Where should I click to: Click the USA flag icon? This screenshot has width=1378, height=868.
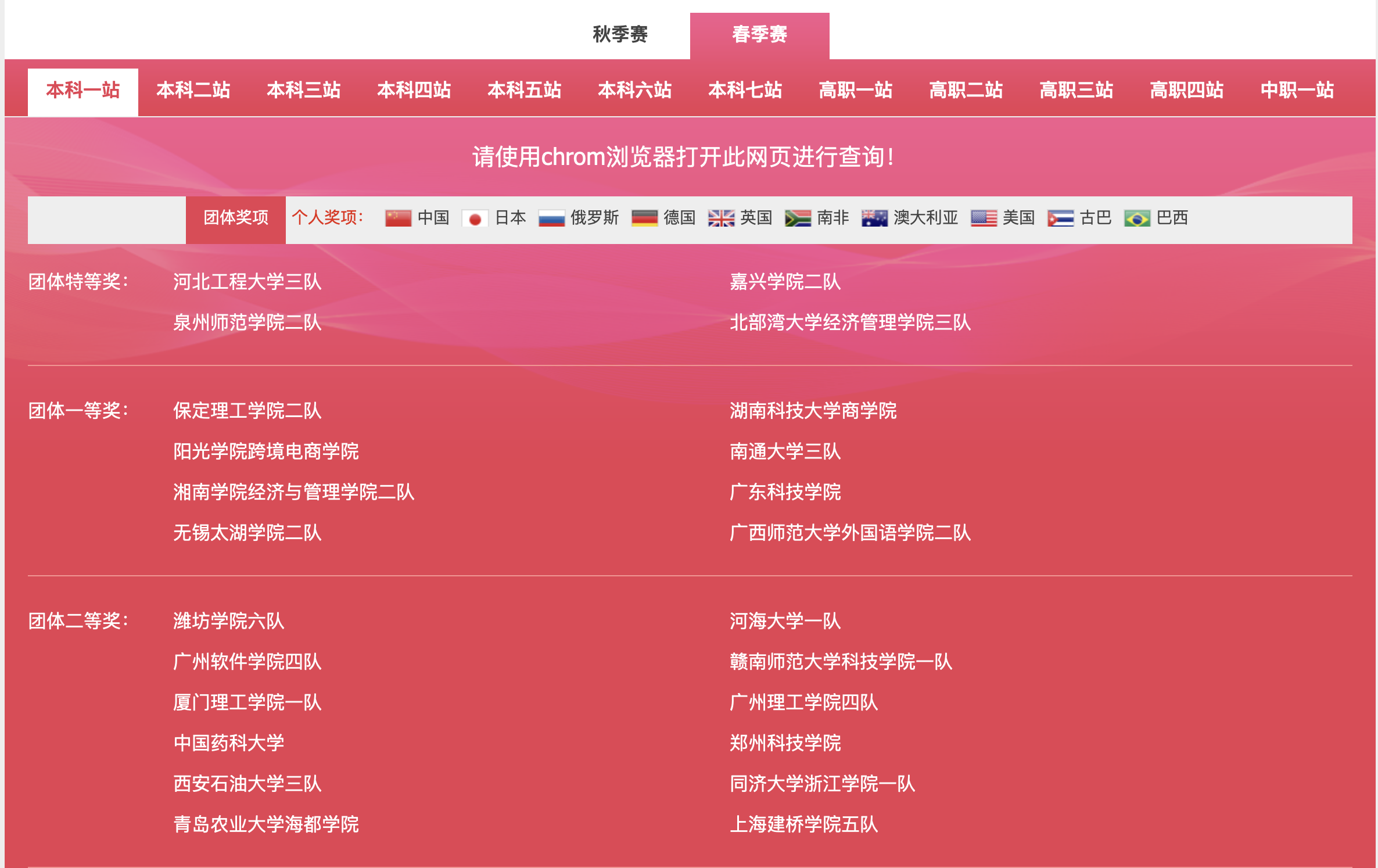984,218
